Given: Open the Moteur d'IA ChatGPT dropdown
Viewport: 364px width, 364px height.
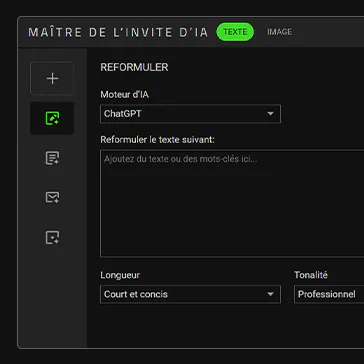Looking at the screenshot, I should click(190, 114).
